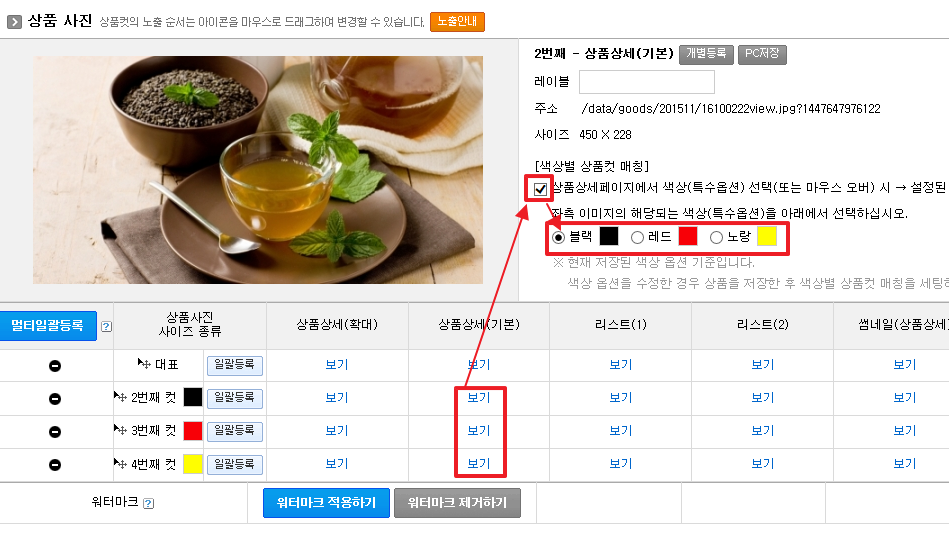Click the remove icon in 4번째 컷 row
949x539 pixels.
54,465
